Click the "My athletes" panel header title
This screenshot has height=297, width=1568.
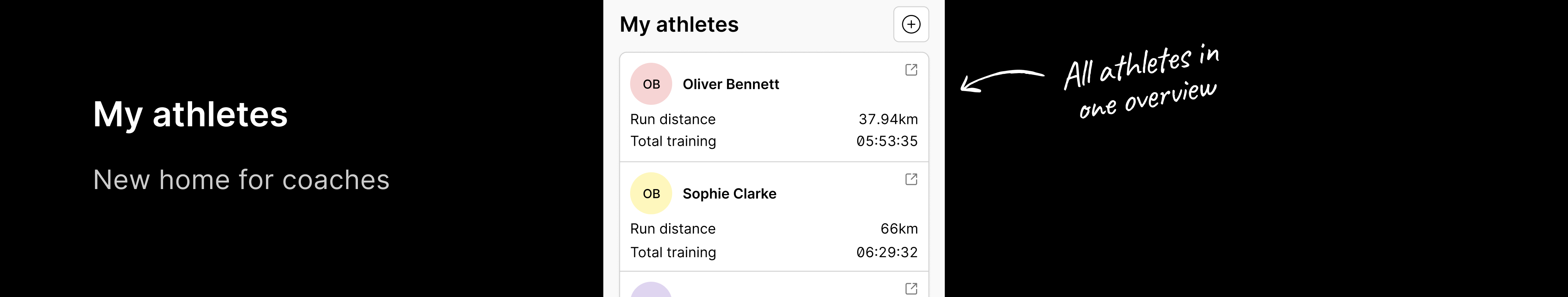tap(679, 24)
